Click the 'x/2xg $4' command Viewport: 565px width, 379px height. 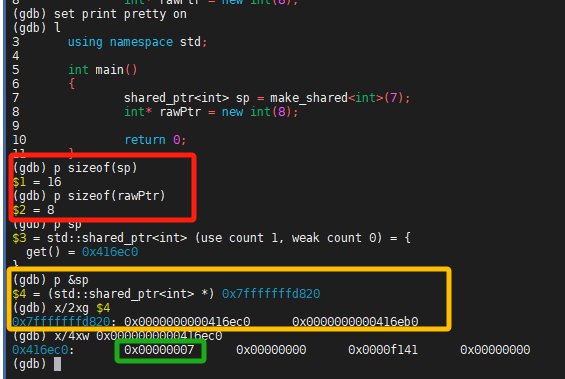[x=61, y=308]
